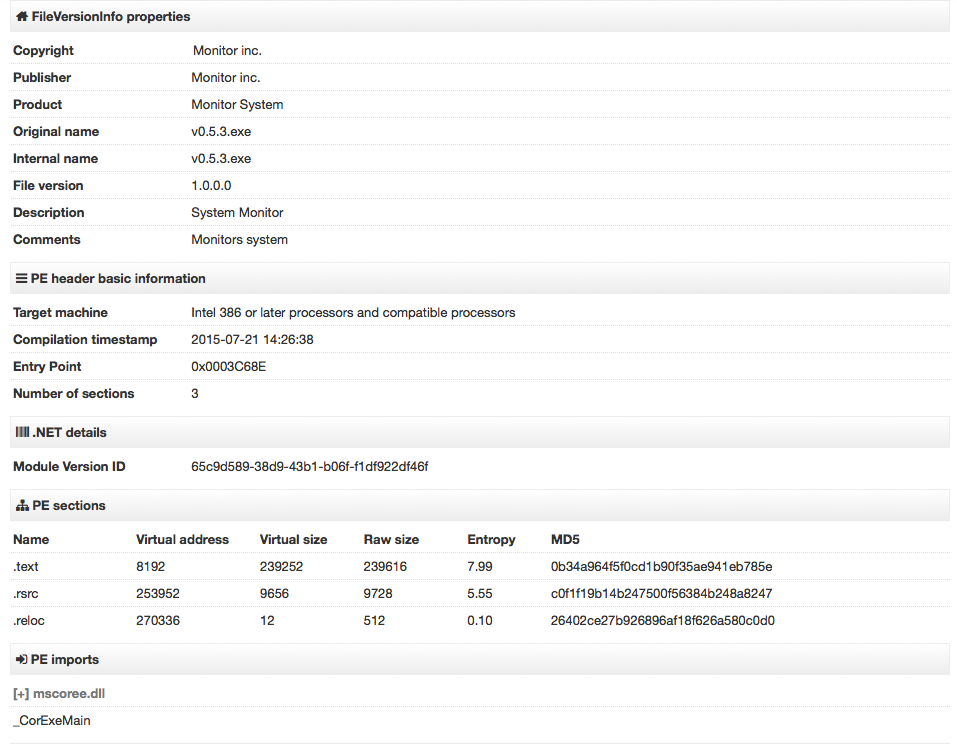Viewport: 957px width, 744px height.
Task: Click the sign-in arrow icon beside PE imports
Action: 21,659
